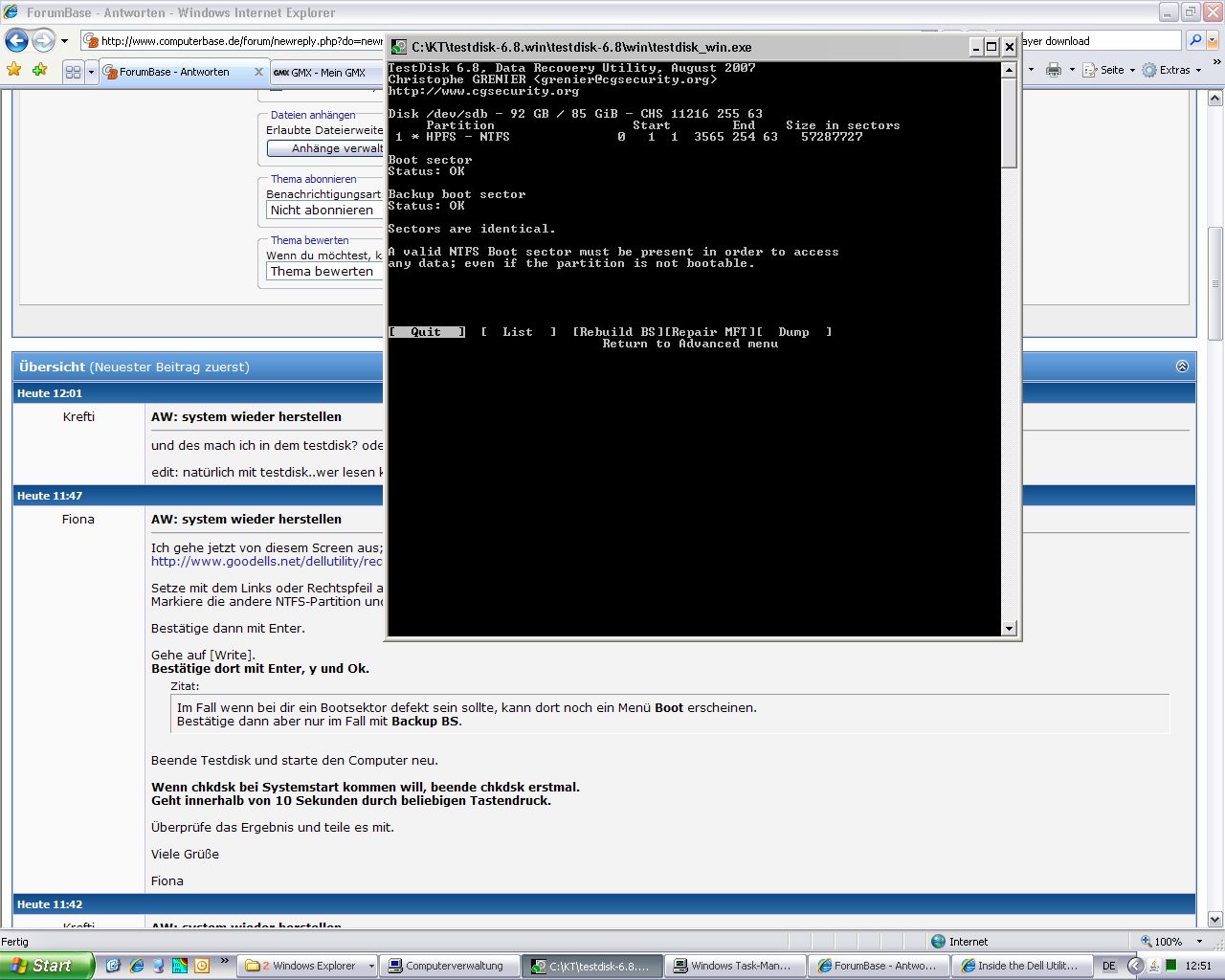Open the recent pages dropdown beside Forward
The width and height of the screenshot is (1225, 980).
click(64, 41)
